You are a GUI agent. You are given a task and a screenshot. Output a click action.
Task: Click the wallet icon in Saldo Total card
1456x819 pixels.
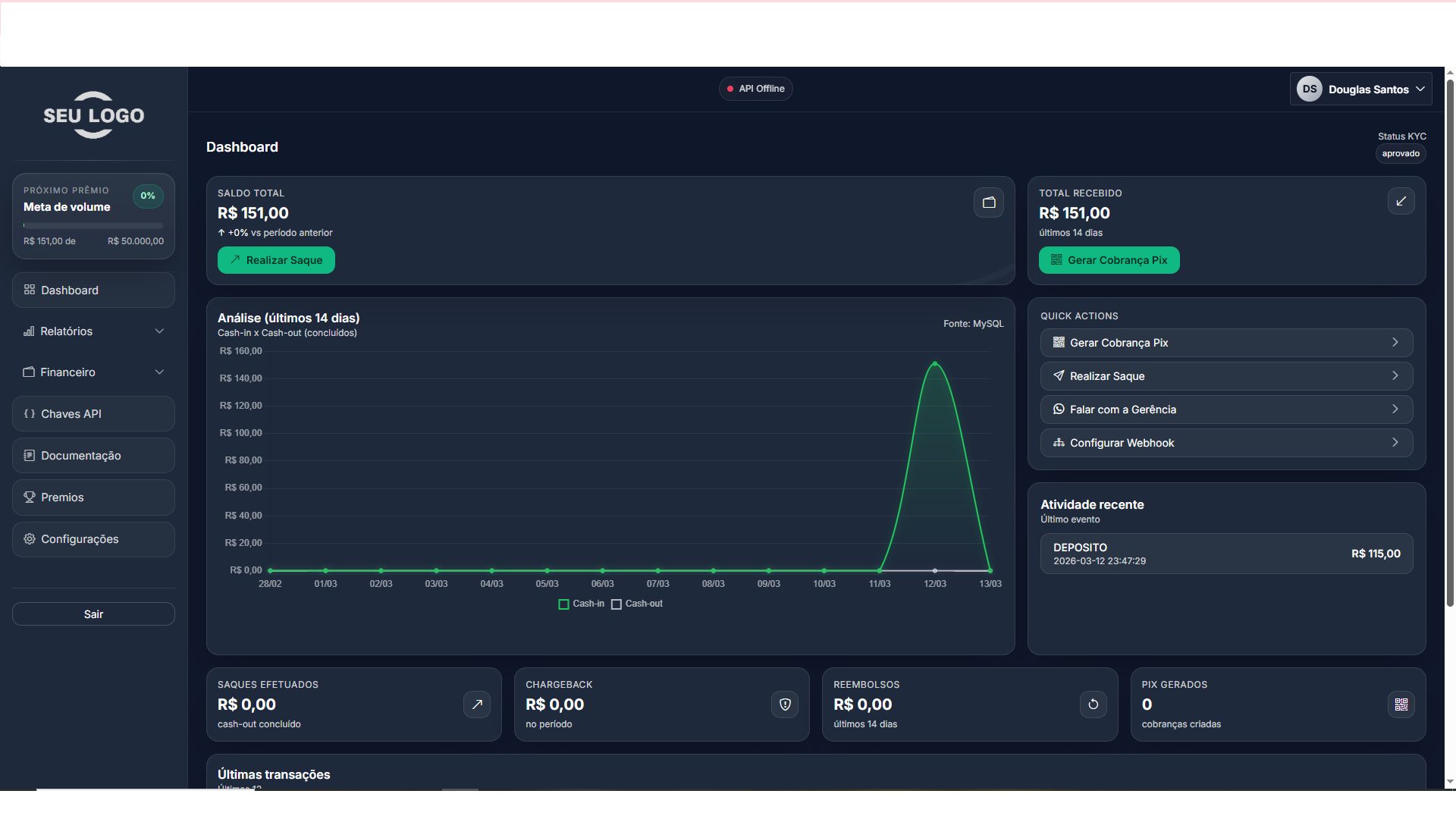[x=988, y=202]
